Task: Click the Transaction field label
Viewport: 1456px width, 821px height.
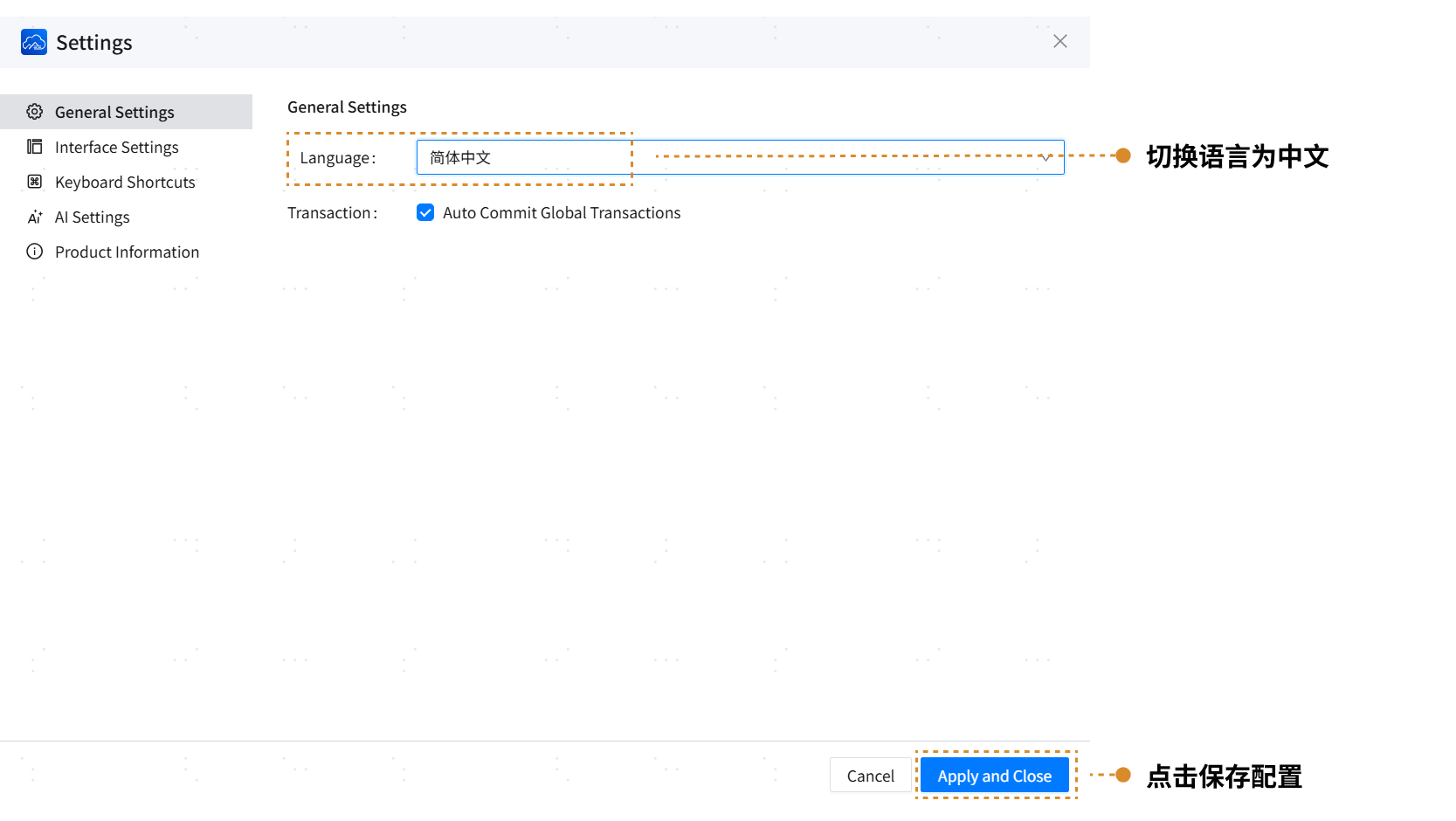Action: tap(332, 213)
